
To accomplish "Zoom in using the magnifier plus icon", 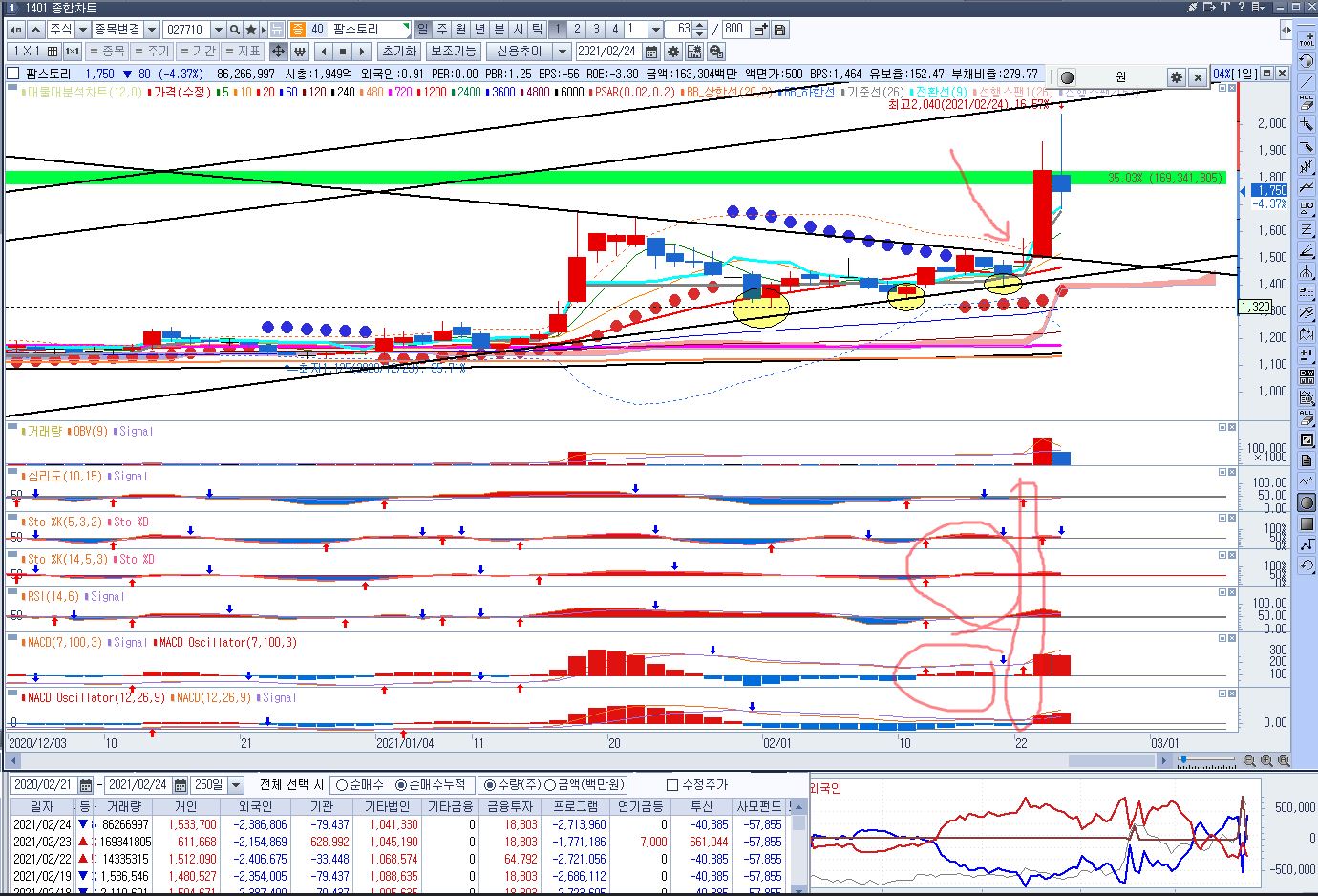I will point(1266,761).
